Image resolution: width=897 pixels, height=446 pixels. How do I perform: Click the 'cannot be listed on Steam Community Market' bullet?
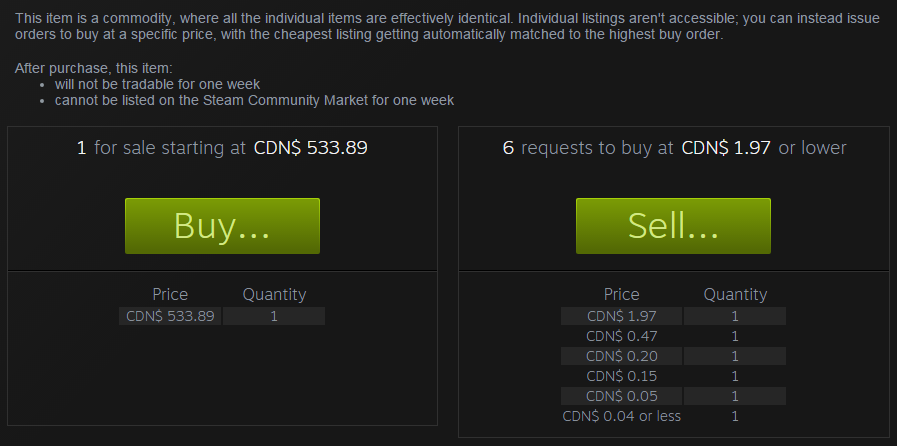coord(255,100)
